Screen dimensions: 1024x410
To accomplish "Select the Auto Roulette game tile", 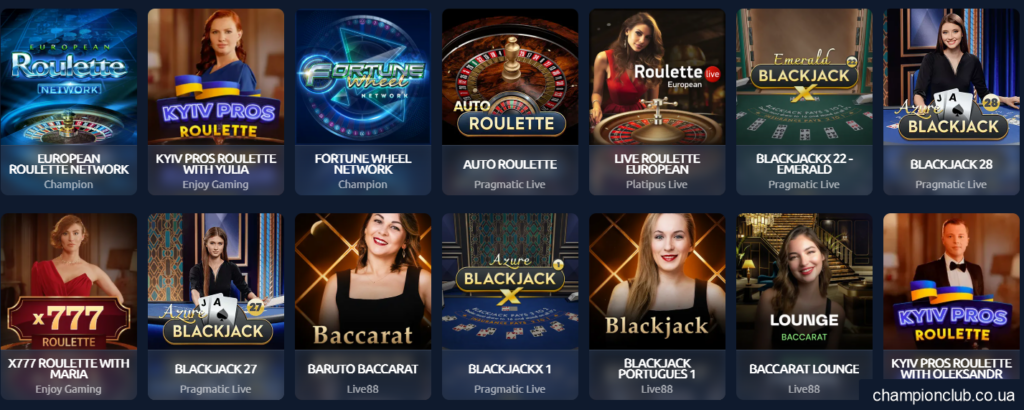I will click(x=510, y=77).
